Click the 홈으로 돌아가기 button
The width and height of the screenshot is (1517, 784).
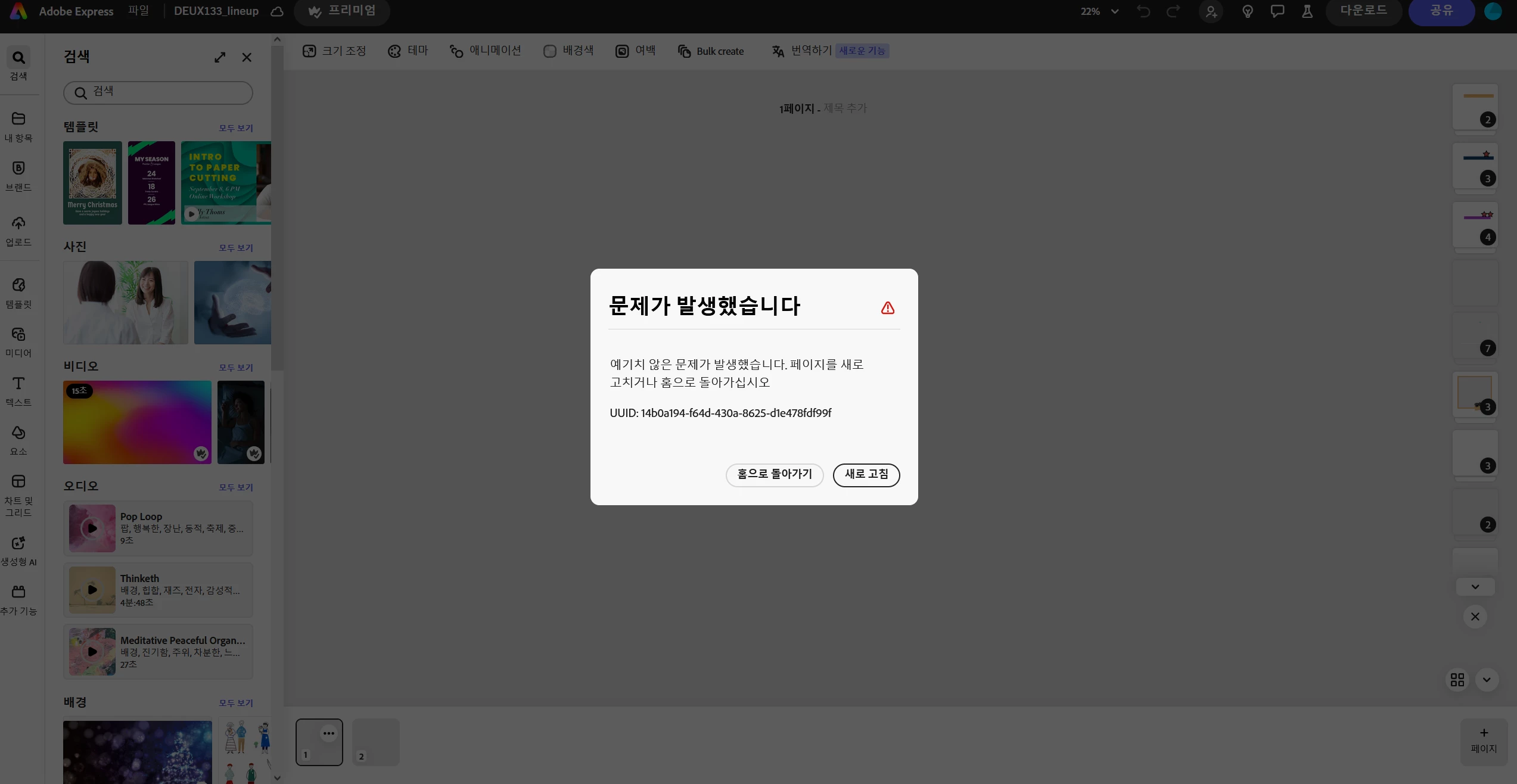[774, 475]
